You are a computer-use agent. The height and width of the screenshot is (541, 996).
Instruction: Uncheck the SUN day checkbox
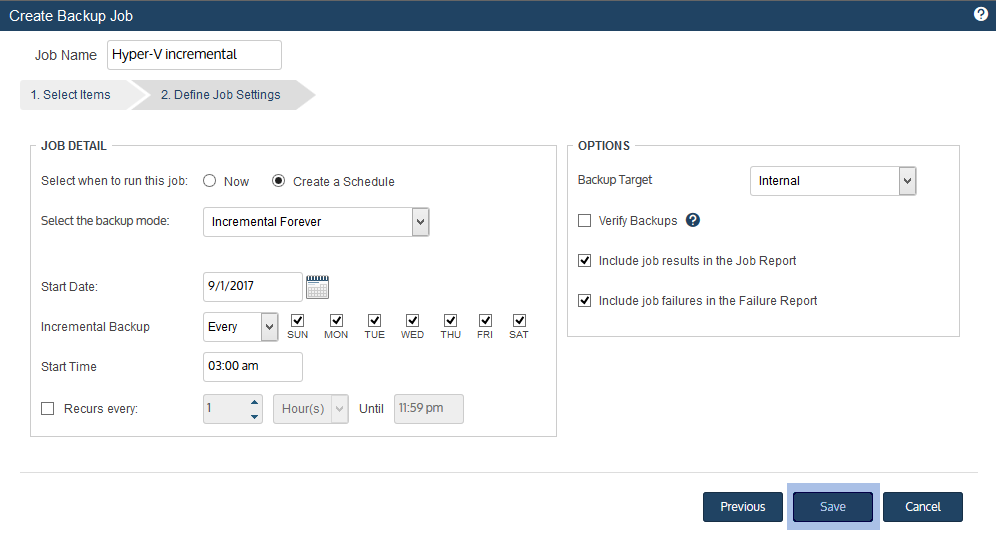click(x=297, y=321)
